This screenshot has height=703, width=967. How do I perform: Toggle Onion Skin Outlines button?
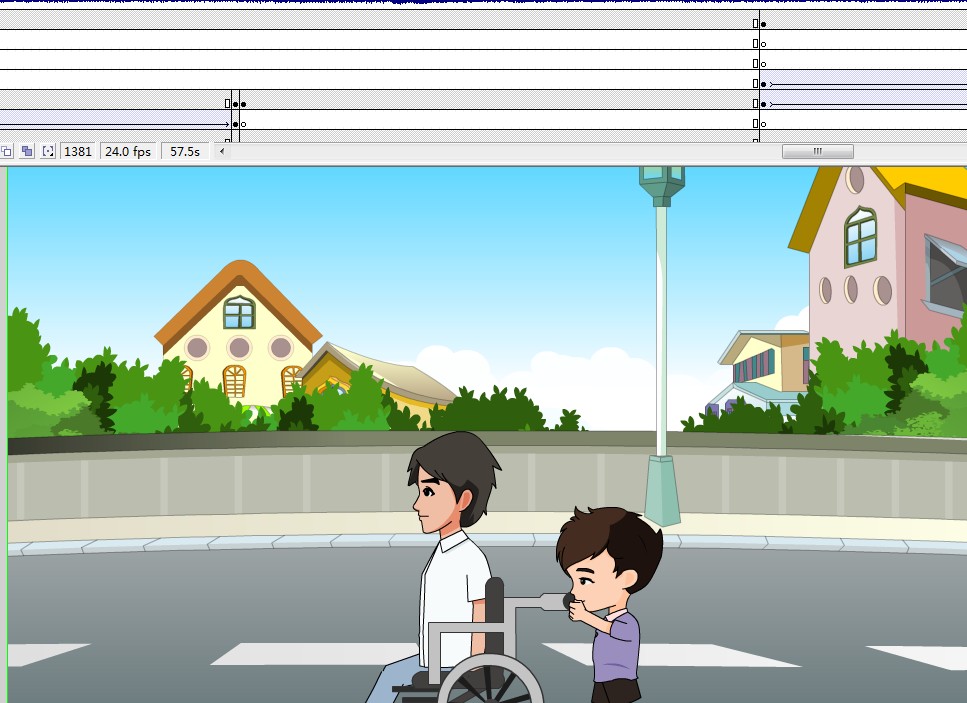(6, 151)
